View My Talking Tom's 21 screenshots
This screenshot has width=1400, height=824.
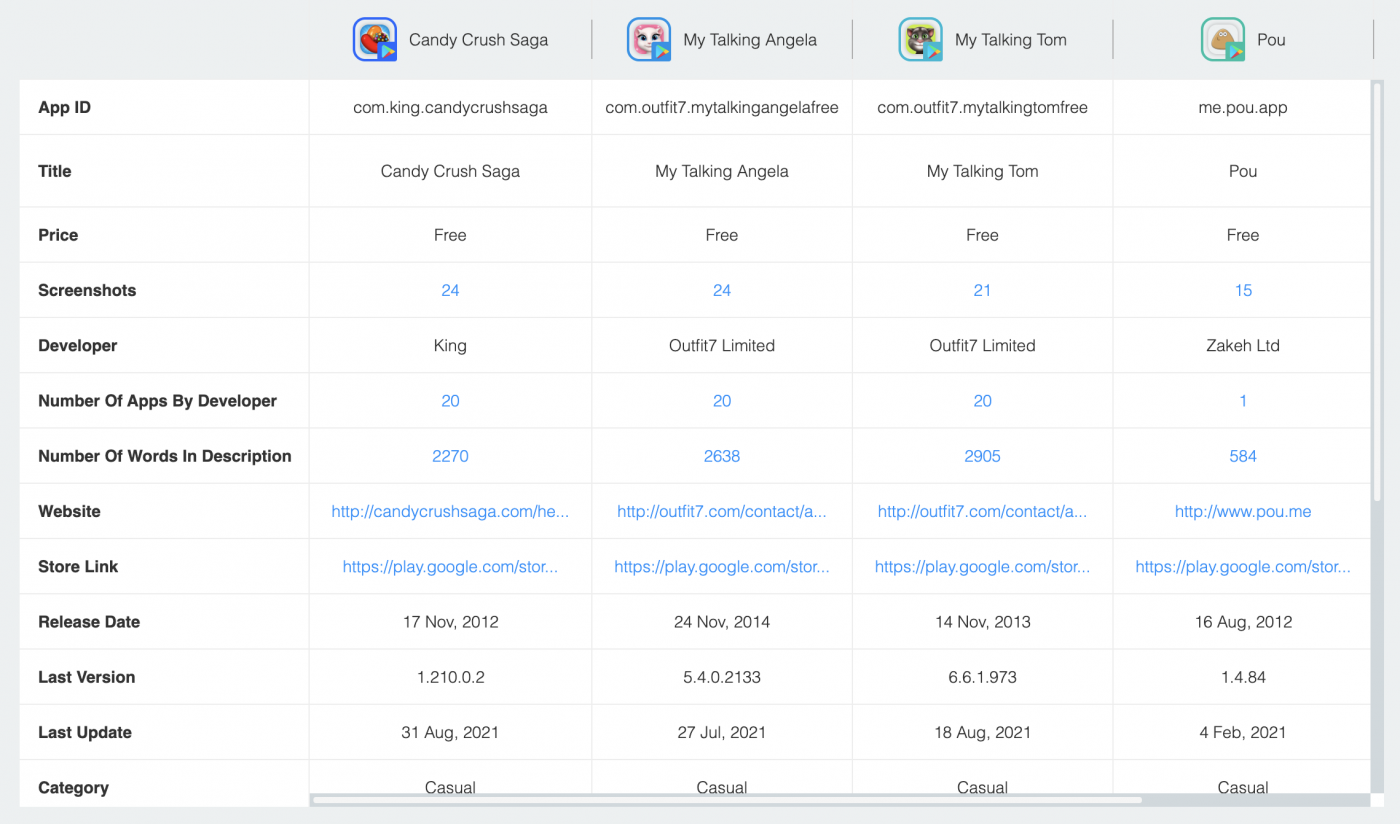click(x=982, y=290)
